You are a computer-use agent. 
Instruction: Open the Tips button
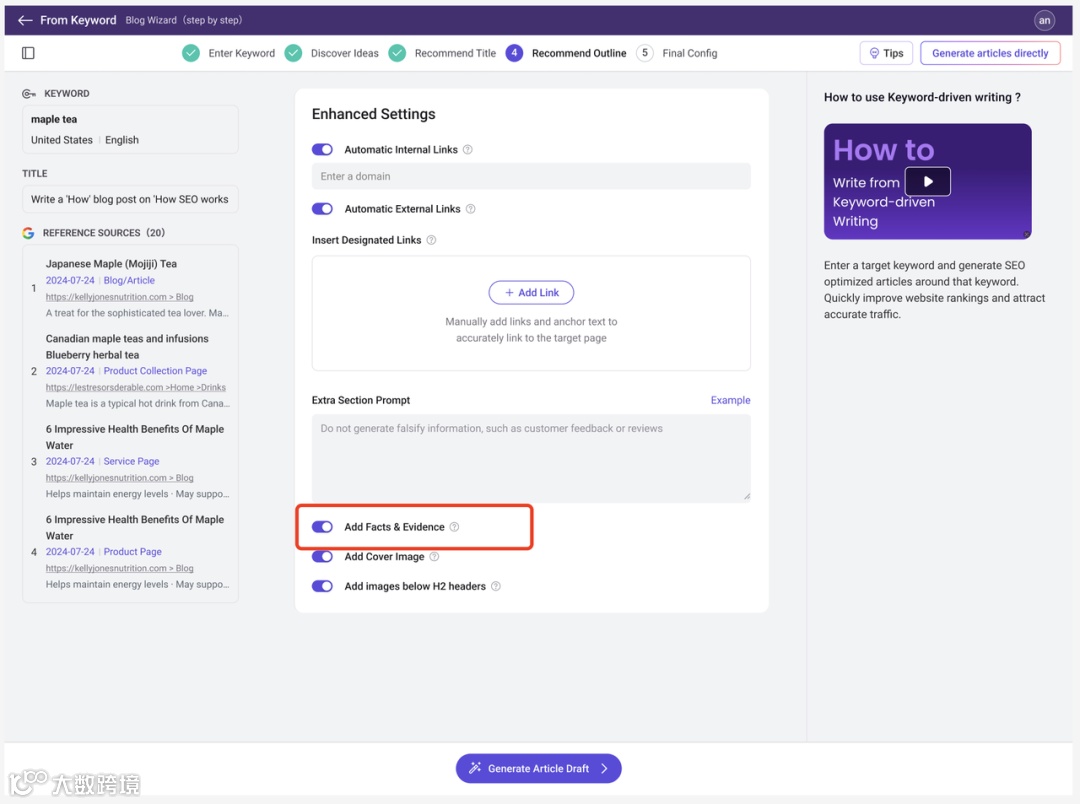point(886,53)
